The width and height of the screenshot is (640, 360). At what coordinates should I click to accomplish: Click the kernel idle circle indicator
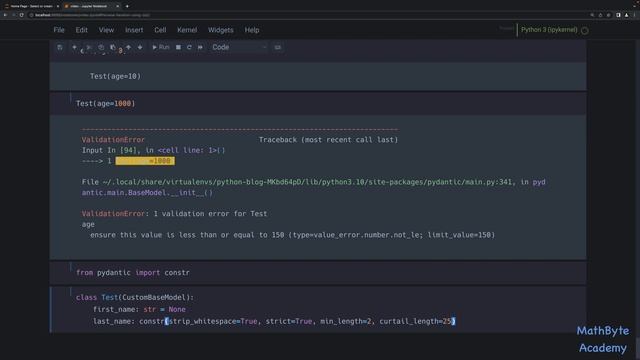coord(585,31)
